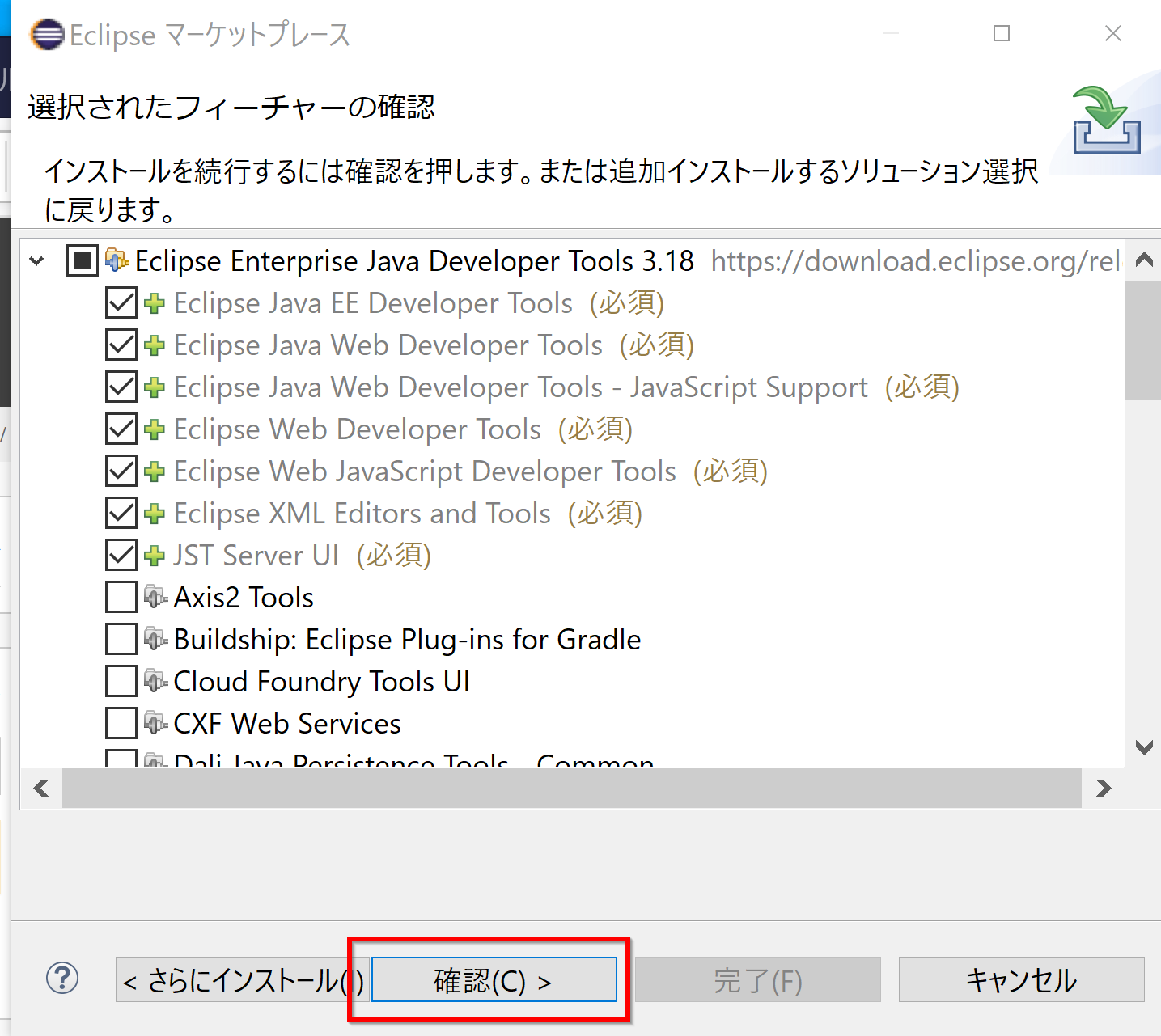Maximize the Eclipse マーケットプレース window

(1002, 33)
